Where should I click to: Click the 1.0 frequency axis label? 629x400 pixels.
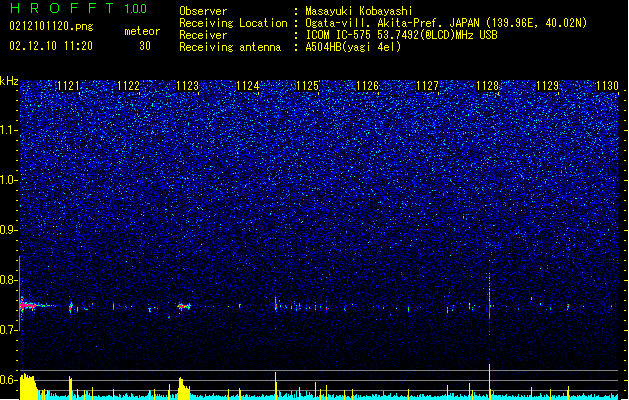point(9,180)
